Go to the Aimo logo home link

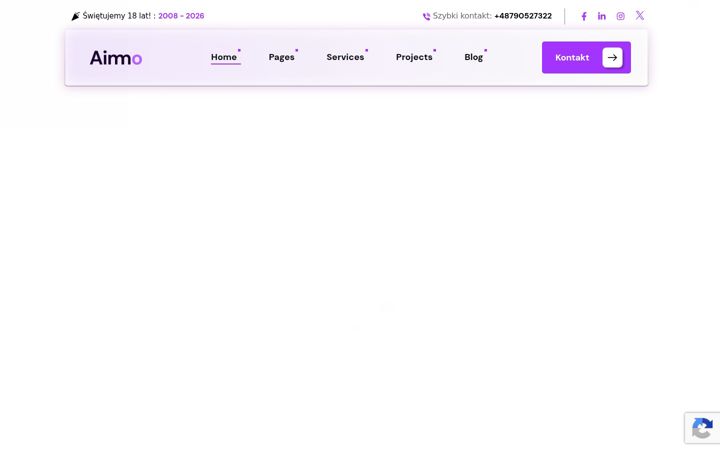[x=116, y=58]
